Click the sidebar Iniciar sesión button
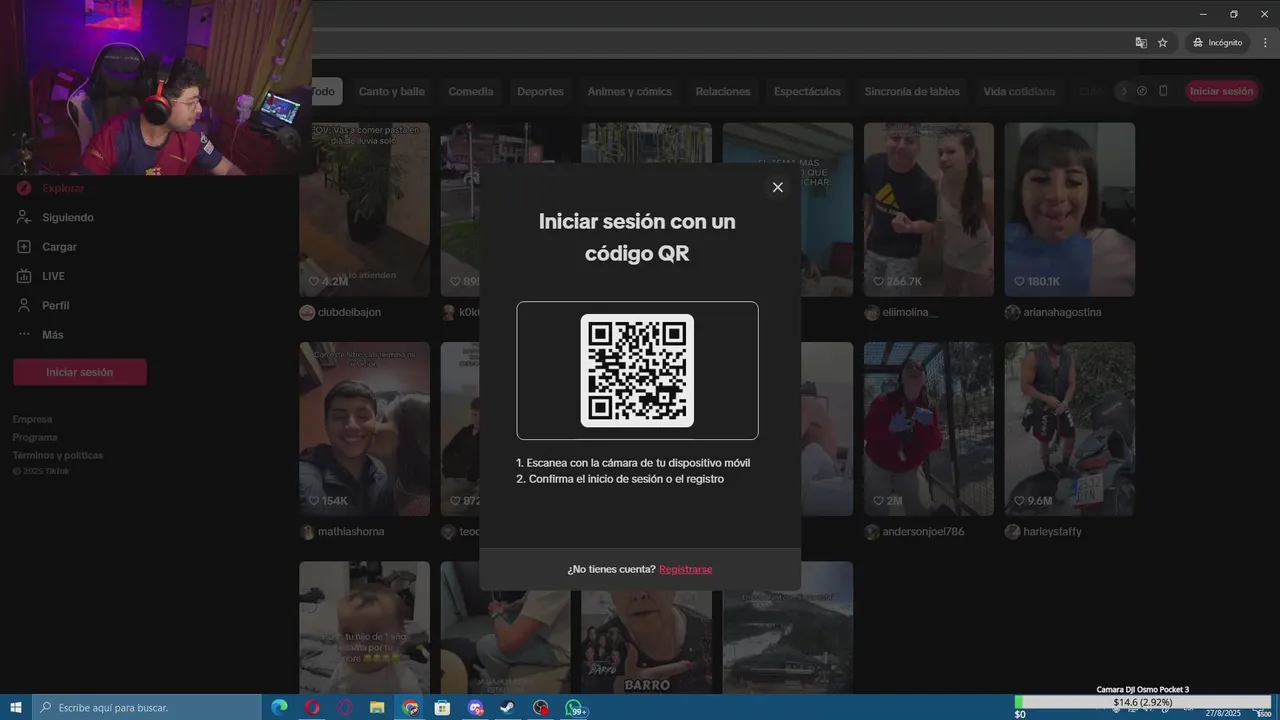Image resolution: width=1280 pixels, height=720 pixels. (x=80, y=372)
